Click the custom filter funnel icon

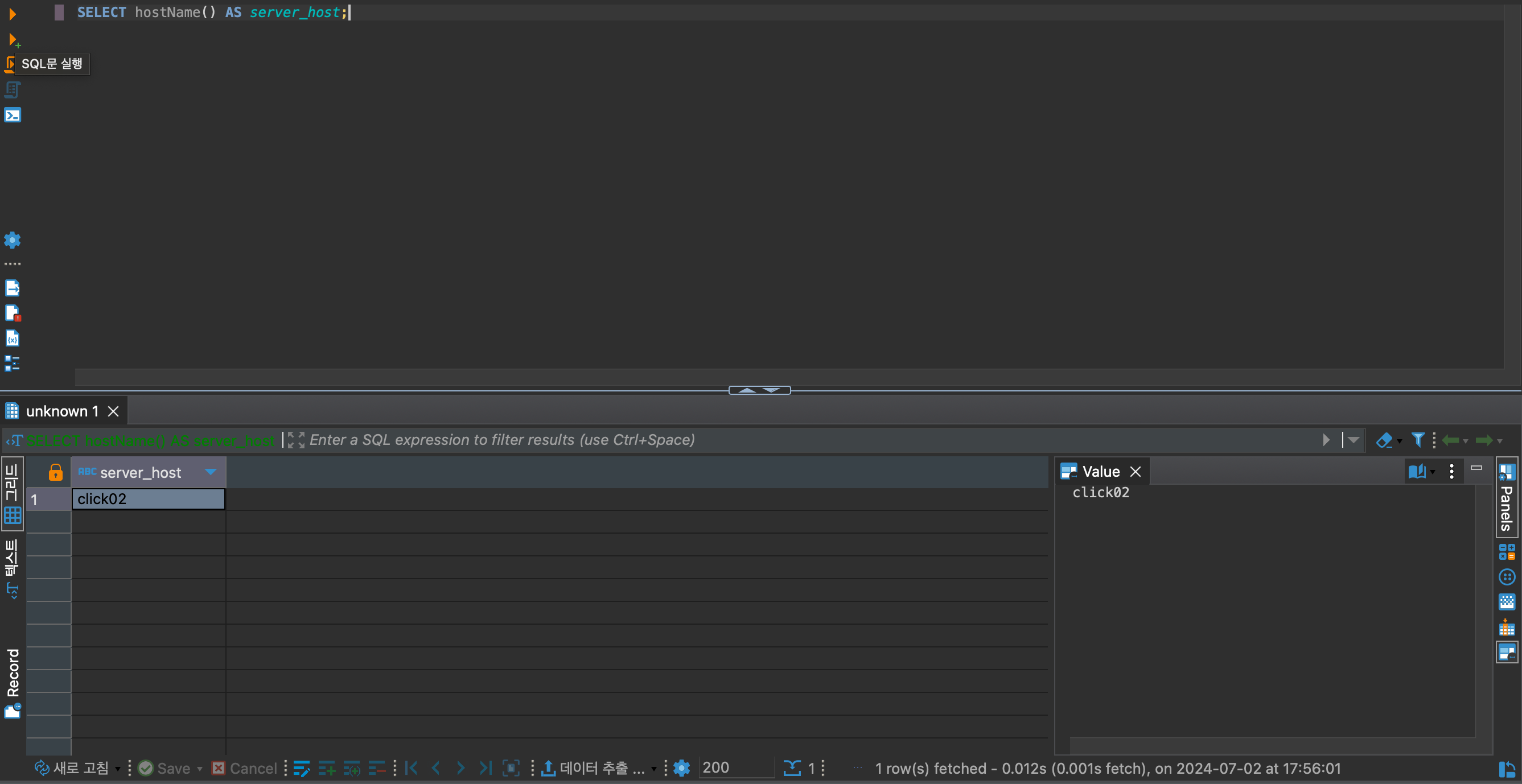[1417, 440]
